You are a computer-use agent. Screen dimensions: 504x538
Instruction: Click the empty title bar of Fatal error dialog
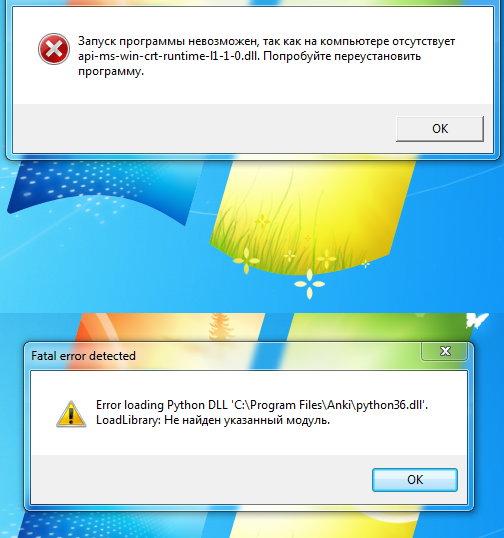pos(278,356)
